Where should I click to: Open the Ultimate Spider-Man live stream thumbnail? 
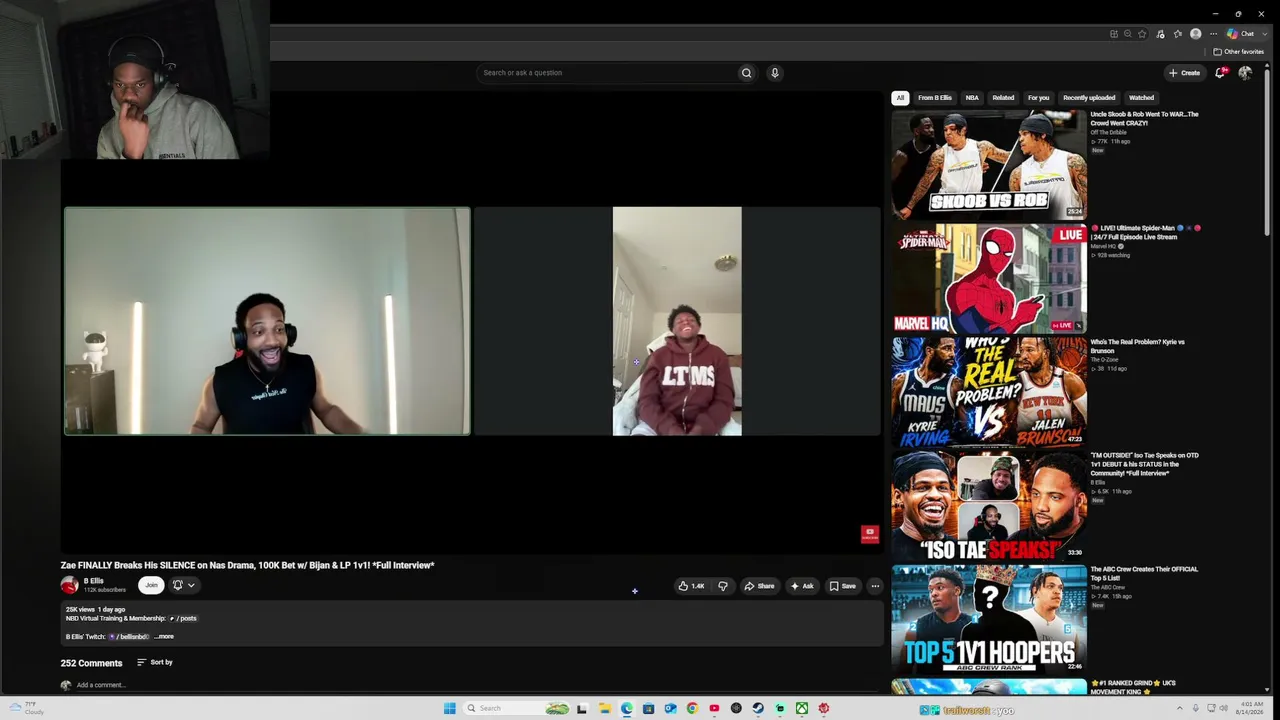pyautogui.click(x=989, y=278)
